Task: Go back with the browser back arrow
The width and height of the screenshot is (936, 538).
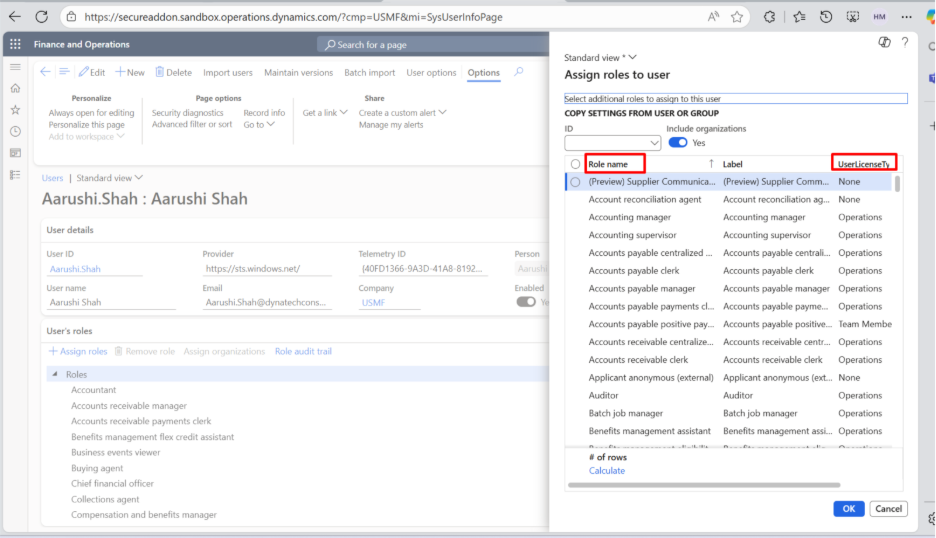Action: pos(15,17)
